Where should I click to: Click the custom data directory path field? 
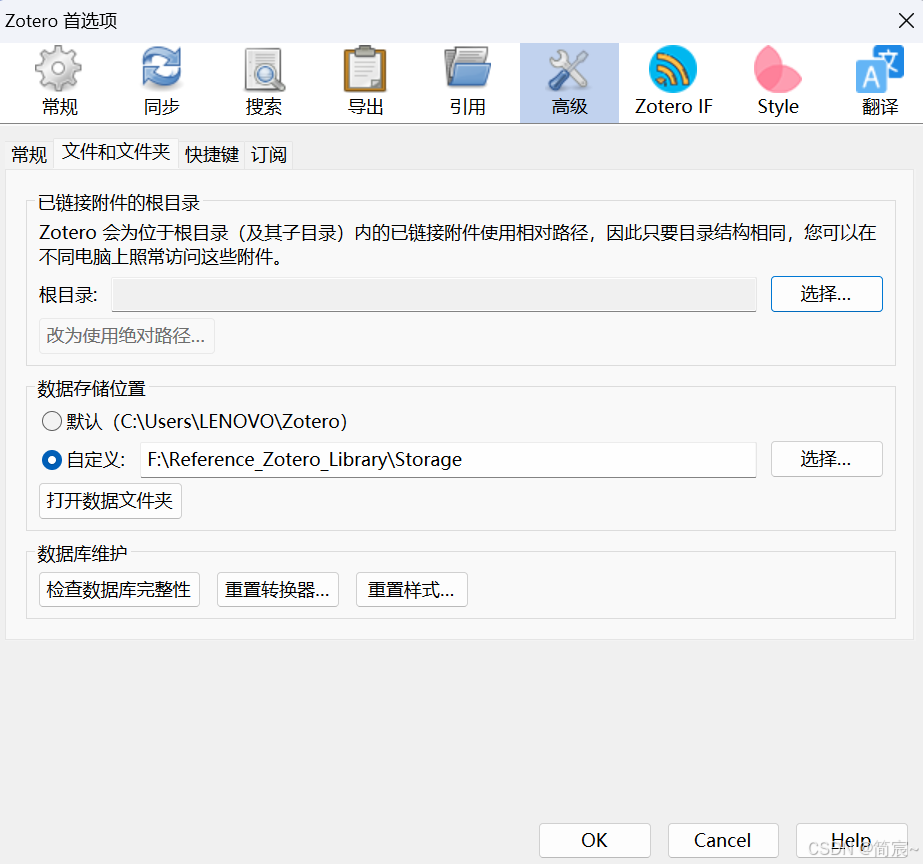448,460
